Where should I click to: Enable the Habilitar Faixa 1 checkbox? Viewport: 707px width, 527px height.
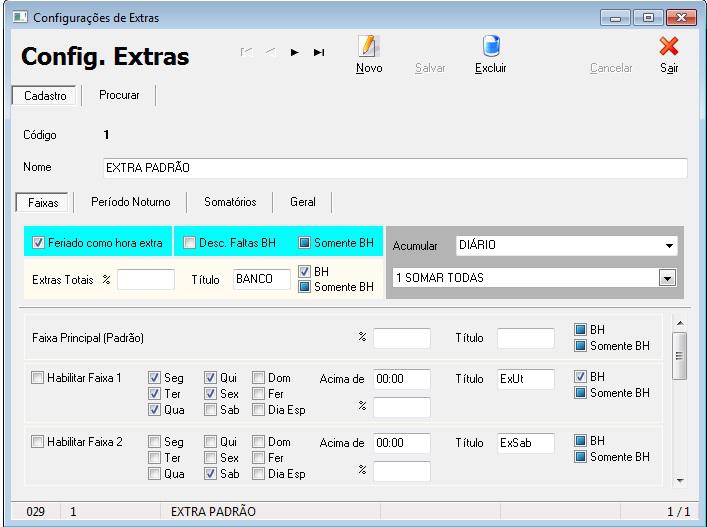[38, 378]
